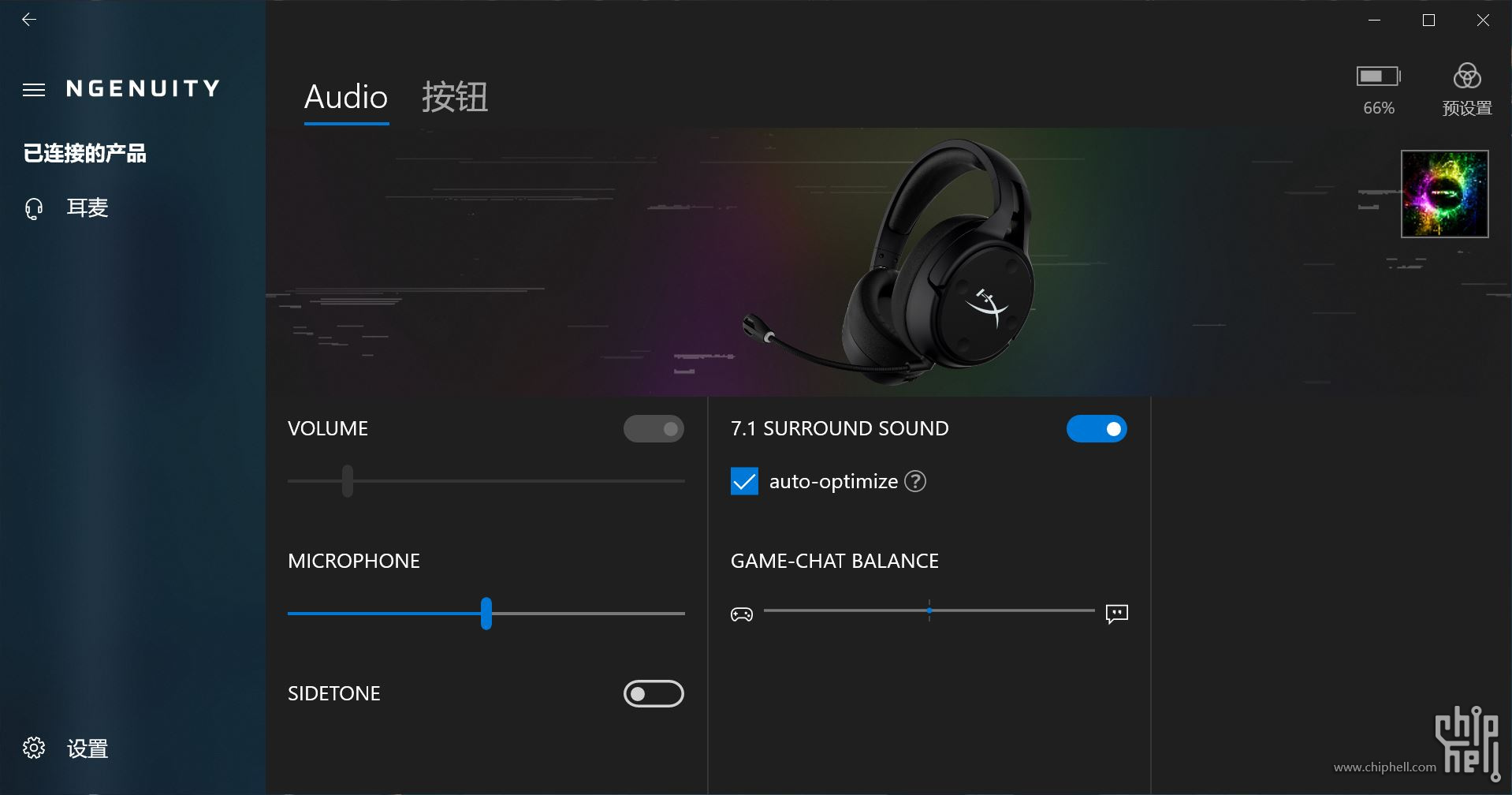The height and width of the screenshot is (795, 1512).
Task: Click the 已连接的产品 heading
Action: pyautogui.click(x=85, y=153)
